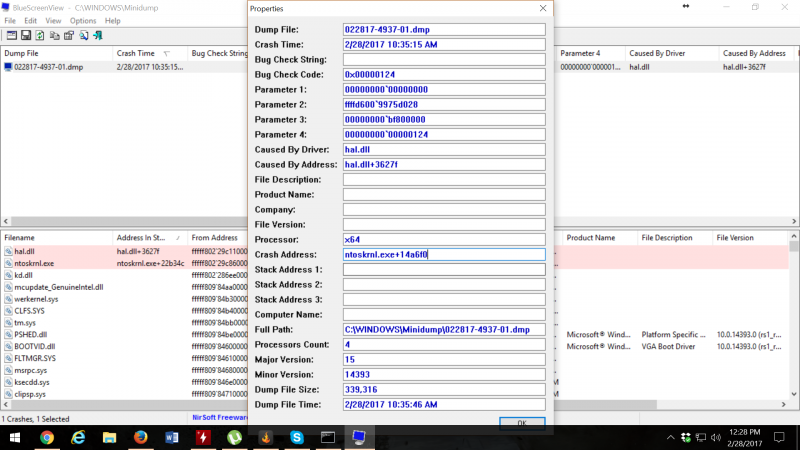The height and width of the screenshot is (450, 800).
Task: Click the Crash Address field
Action: (444, 255)
